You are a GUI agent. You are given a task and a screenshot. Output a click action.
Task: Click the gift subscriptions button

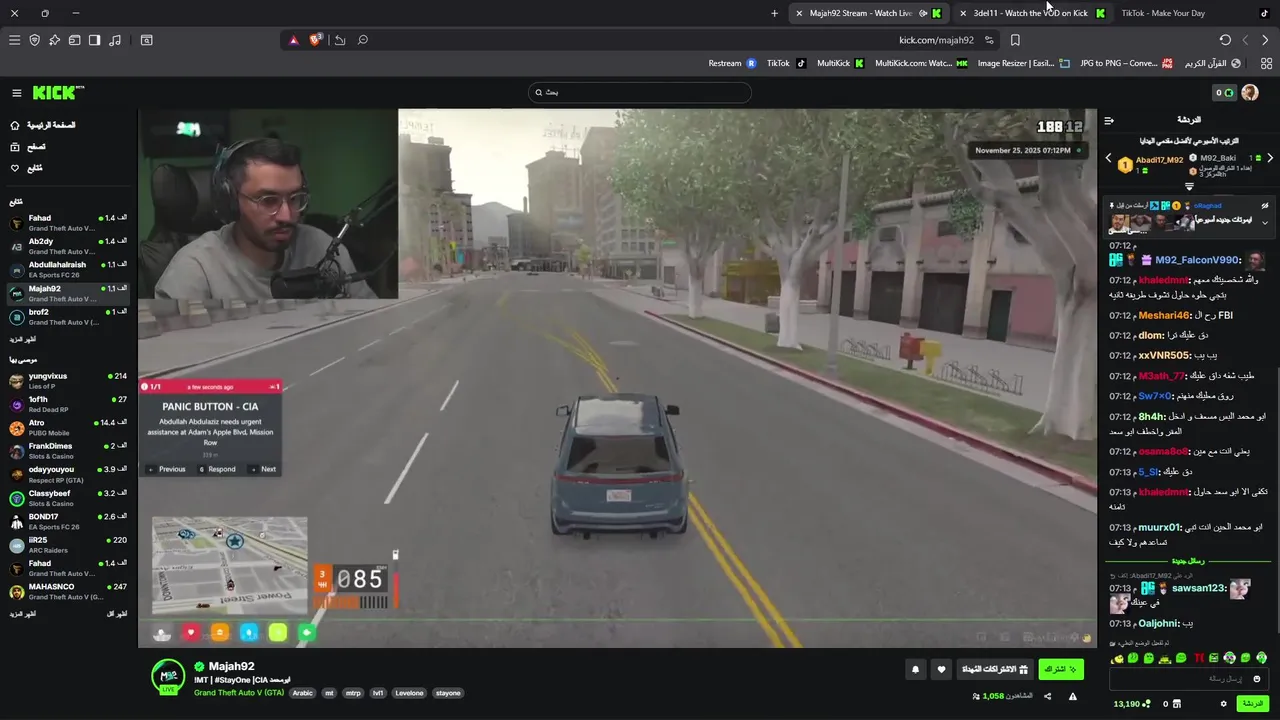[995, 669]
